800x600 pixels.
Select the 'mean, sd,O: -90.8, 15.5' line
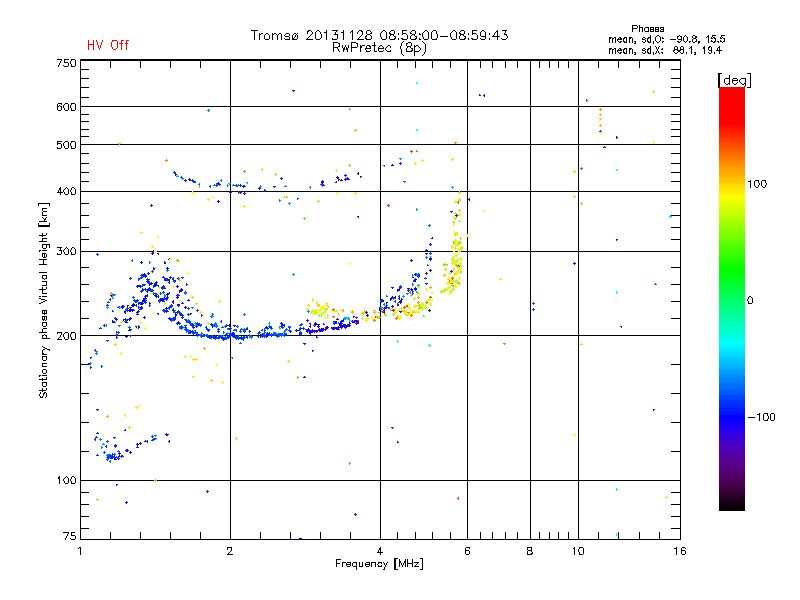click(x=666, y=39)
